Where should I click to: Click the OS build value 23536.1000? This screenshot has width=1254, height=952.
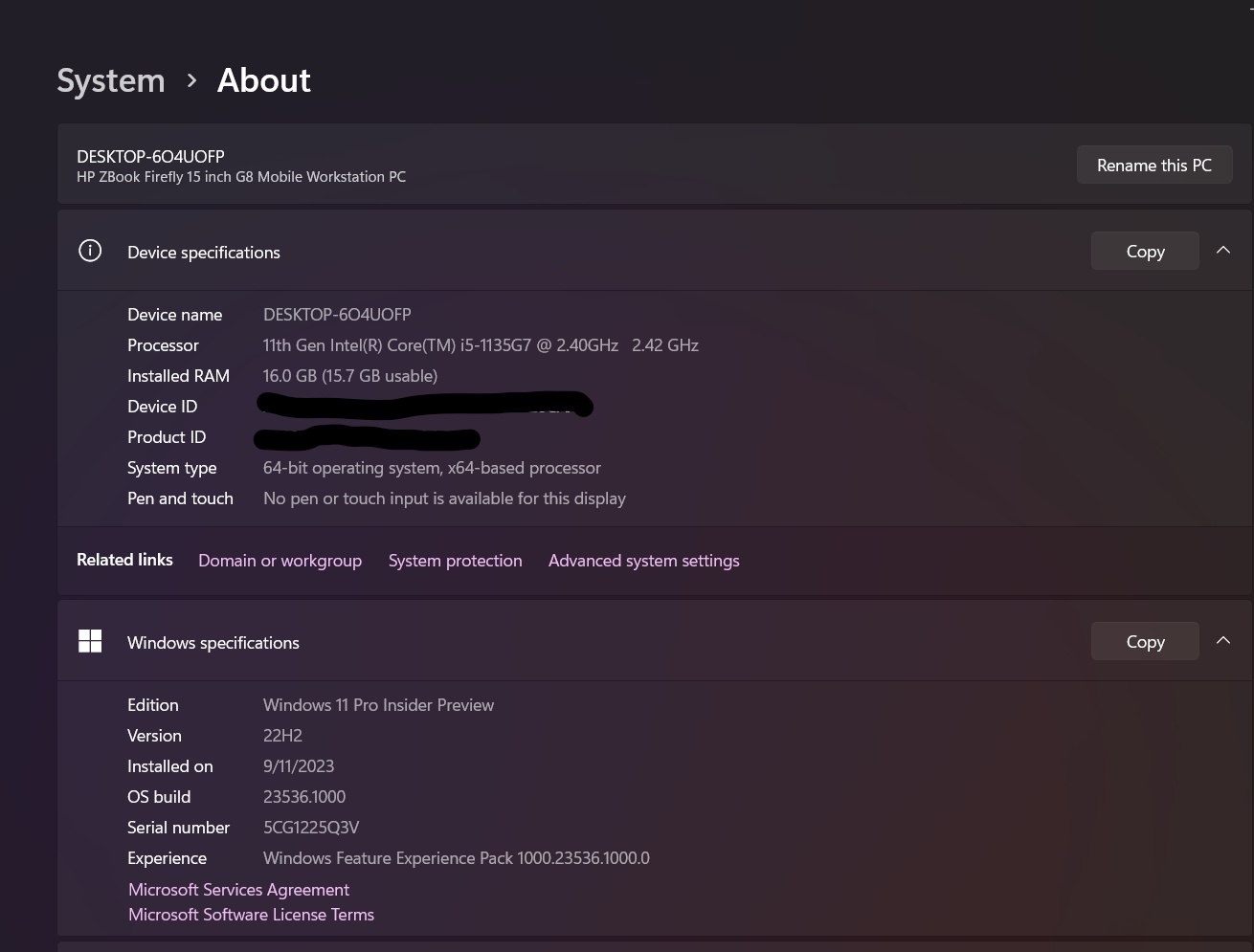(x=304, y=797)
